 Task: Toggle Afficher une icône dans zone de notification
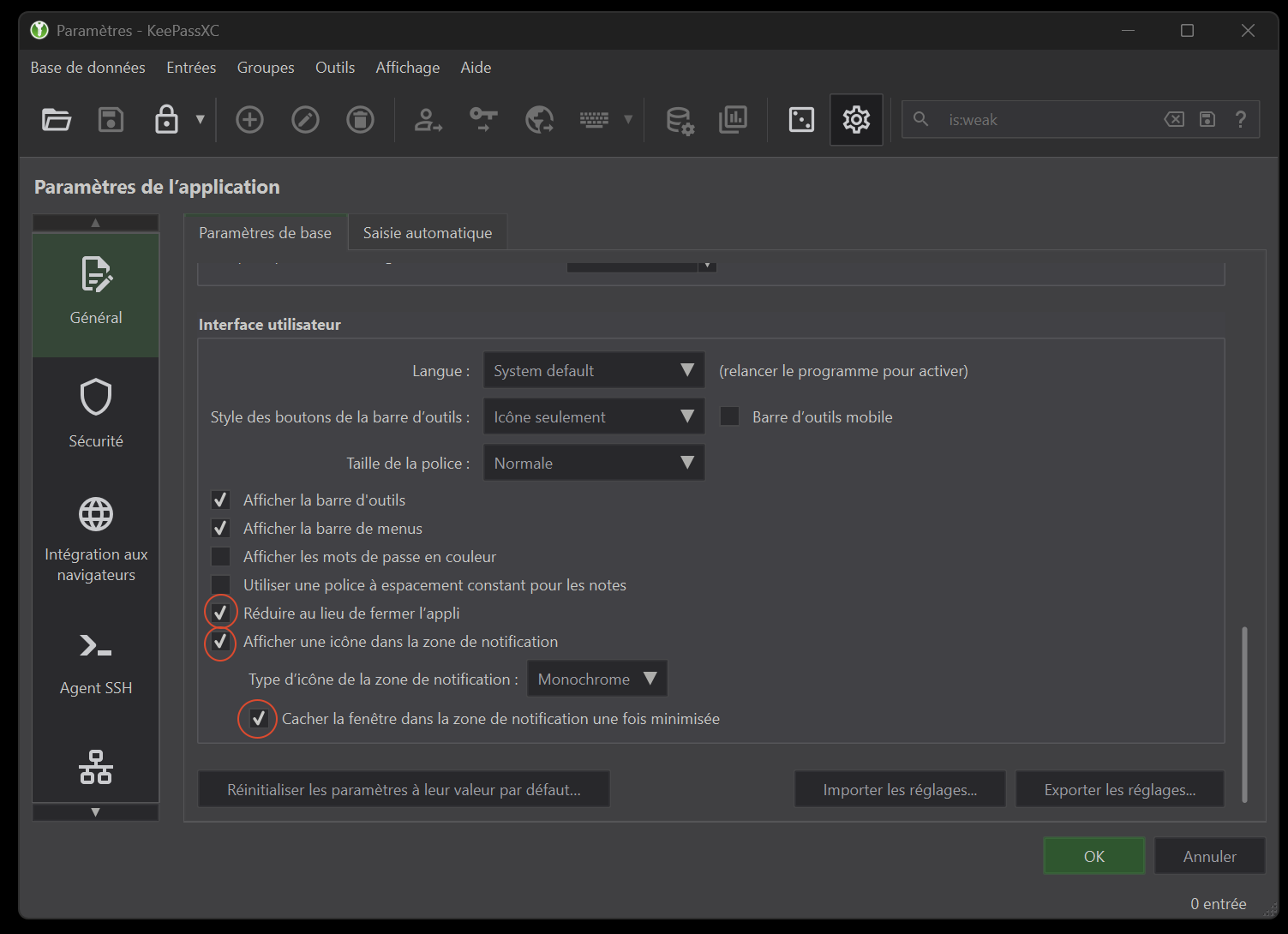click(220, 641)
